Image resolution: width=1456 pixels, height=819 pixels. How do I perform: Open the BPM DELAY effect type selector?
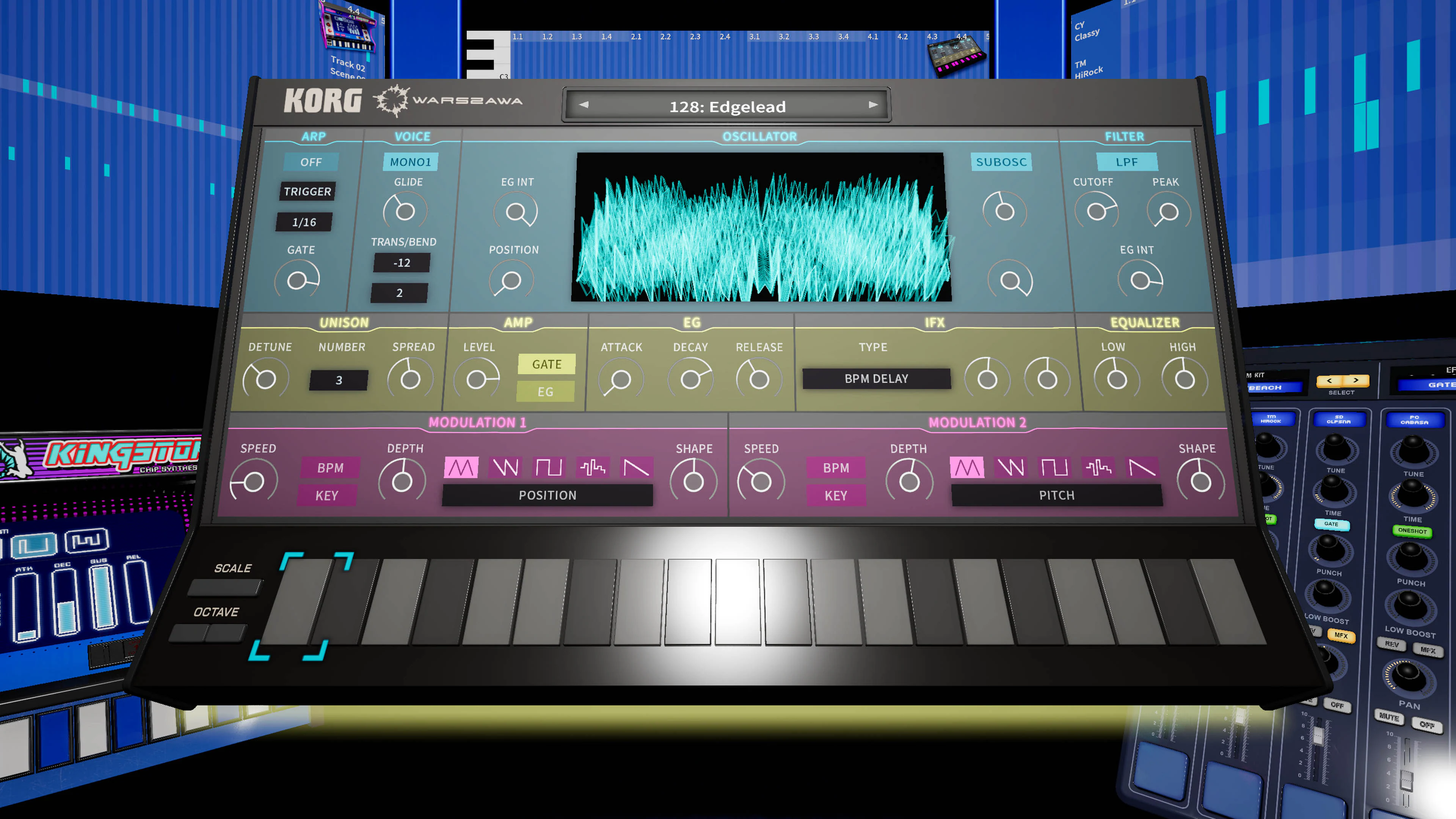(876, 379)
